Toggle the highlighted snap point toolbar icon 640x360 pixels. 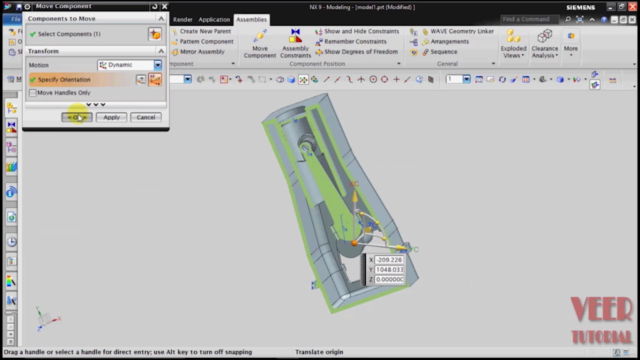coord(303,80)
